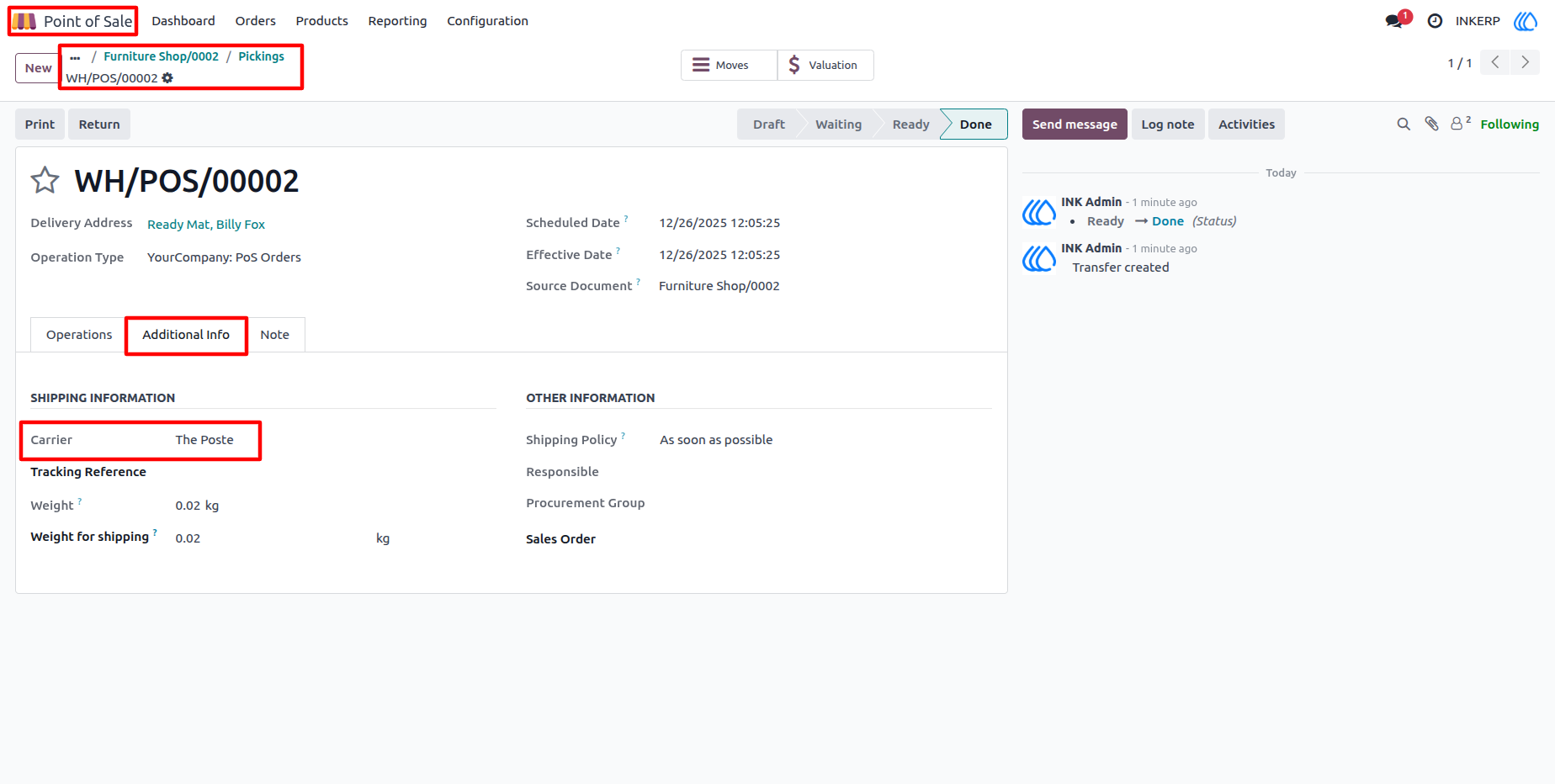Click the breadcrumb ellipsis icon
This screenshot has height=784, width=1555.
pyautogui.click(x=75, y=57)
